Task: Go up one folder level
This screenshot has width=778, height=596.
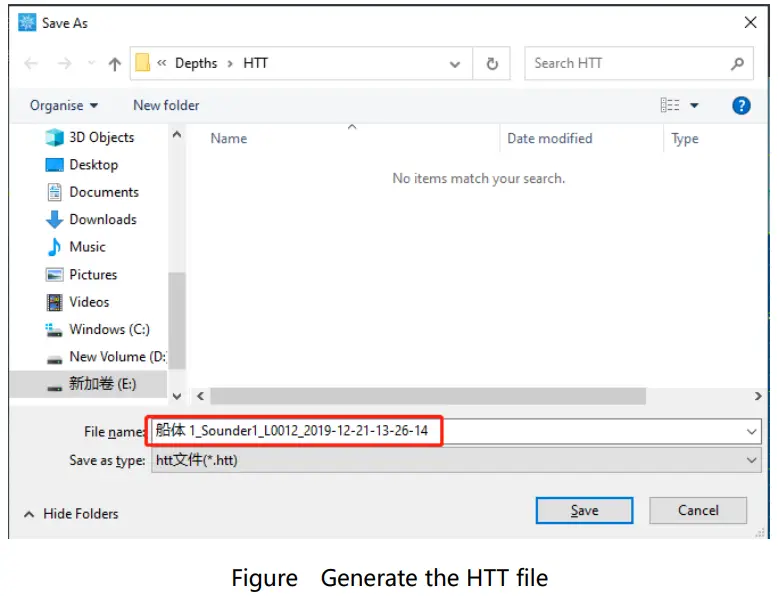Action: pyautogui.click(x=115, y=64)
